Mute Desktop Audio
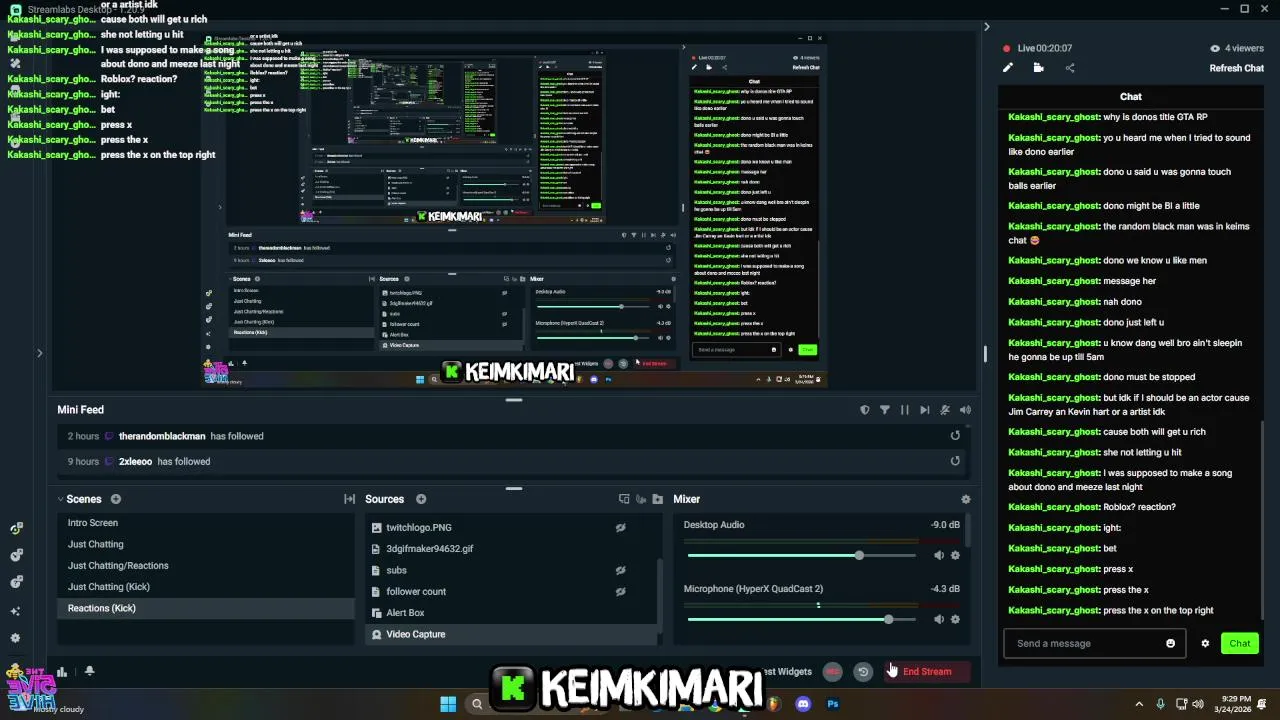 click(938, 555)
